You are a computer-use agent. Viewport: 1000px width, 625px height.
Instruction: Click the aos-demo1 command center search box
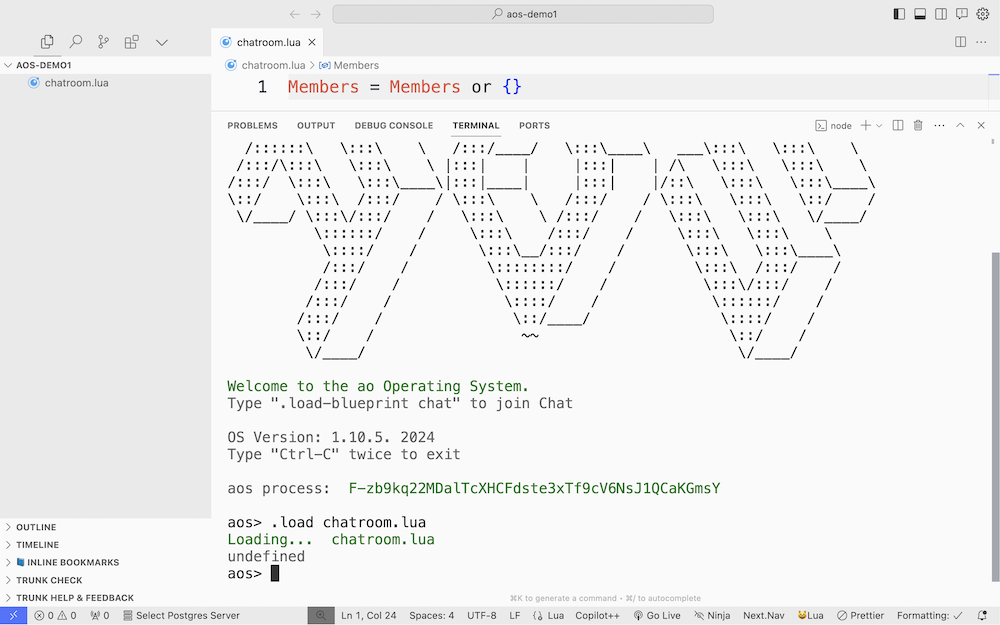point(523,14)
